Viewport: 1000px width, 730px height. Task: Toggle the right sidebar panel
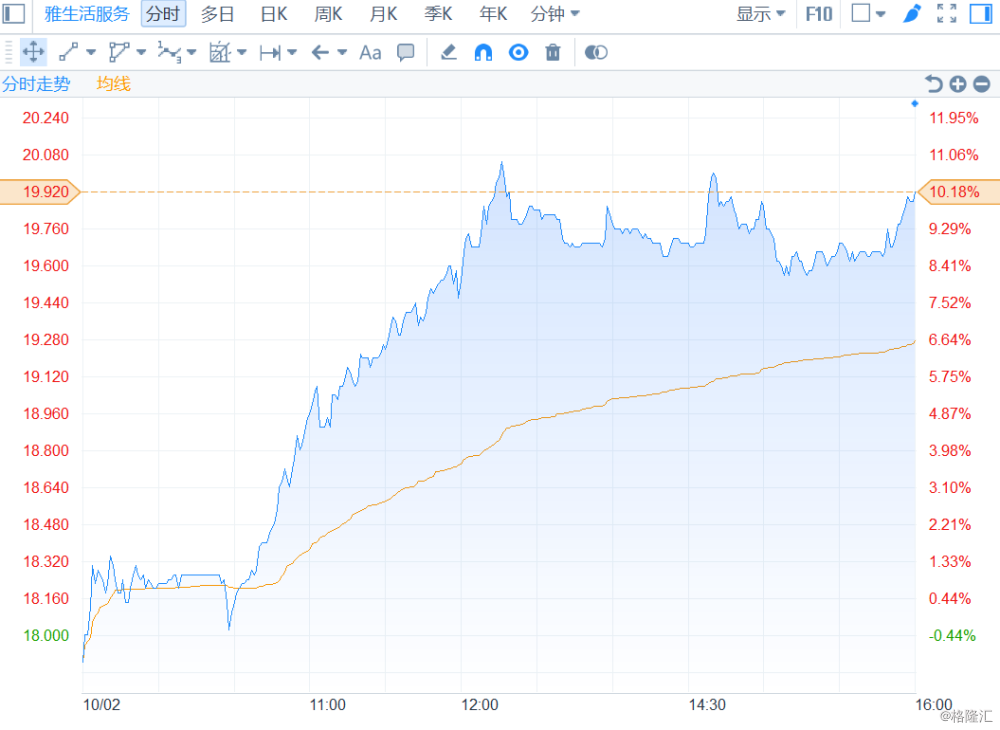click(x=980, y=14)
